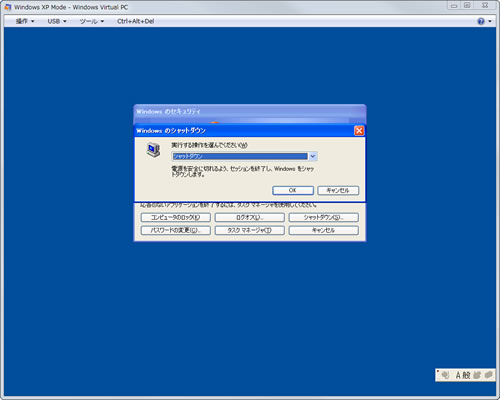500x400 pixels.
Task: Click the IME input mode 'A' indicator
Action: click(x=458, y=375)
